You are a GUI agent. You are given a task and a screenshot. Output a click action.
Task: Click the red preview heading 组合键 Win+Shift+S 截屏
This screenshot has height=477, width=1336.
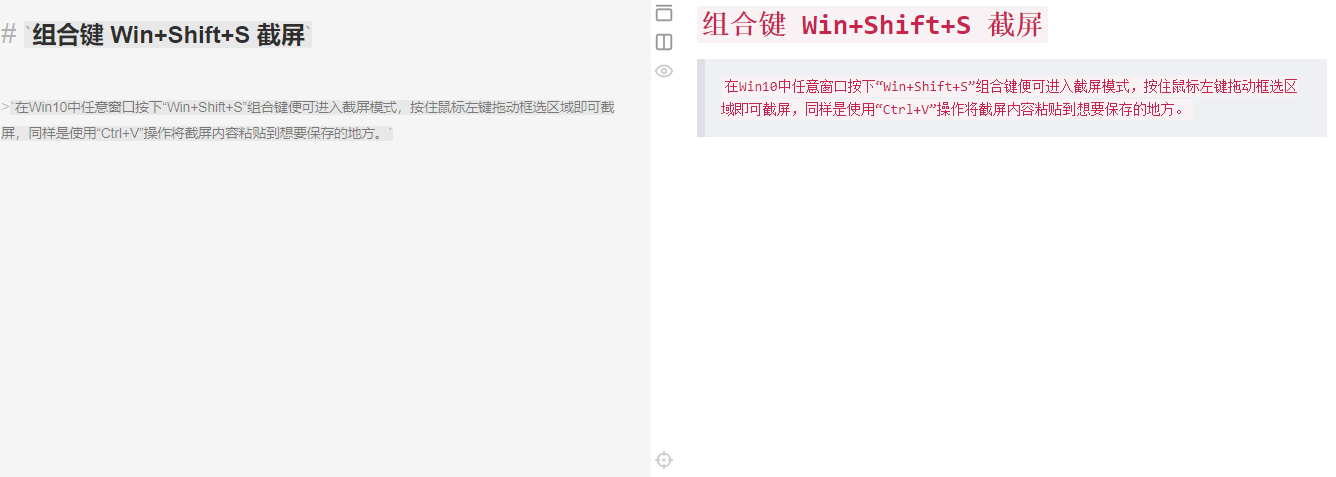point(872,25)
